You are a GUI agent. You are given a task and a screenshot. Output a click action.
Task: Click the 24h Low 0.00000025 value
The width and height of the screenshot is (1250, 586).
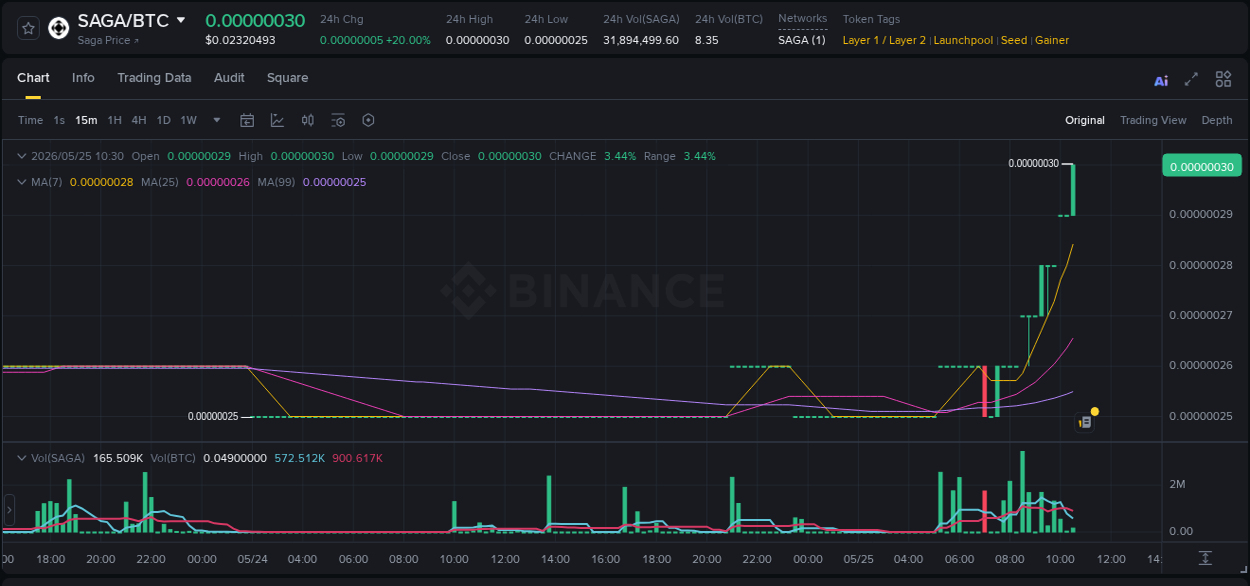pyautogui.click(x=556, y=40)
